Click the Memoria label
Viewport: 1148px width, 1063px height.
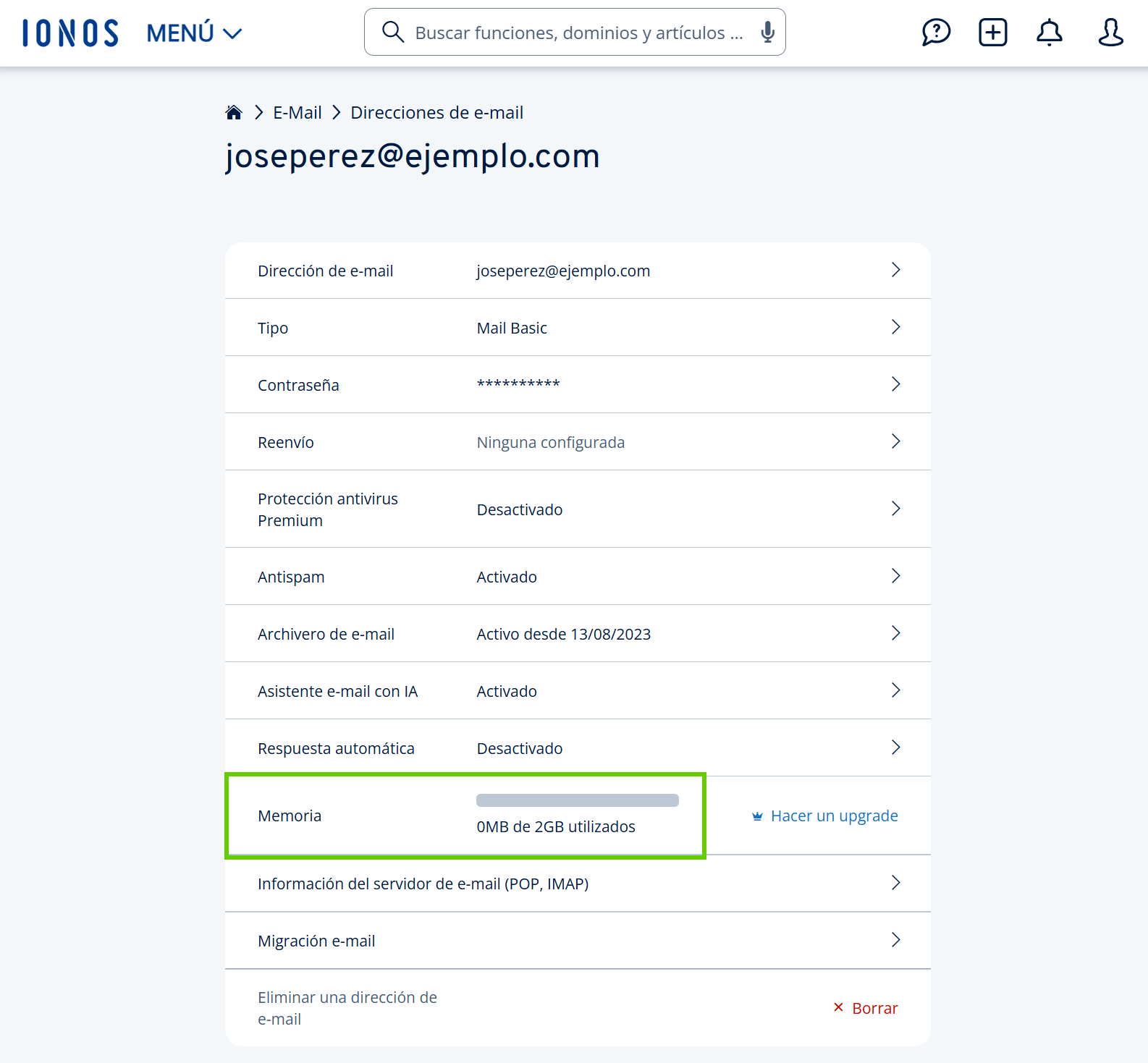point(290,816)
